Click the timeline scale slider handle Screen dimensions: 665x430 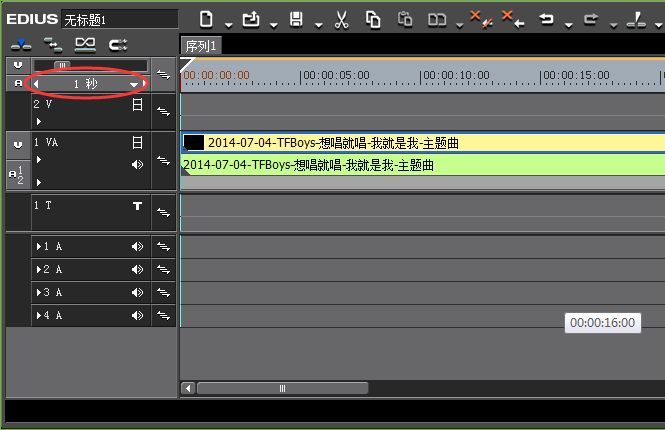63,66
